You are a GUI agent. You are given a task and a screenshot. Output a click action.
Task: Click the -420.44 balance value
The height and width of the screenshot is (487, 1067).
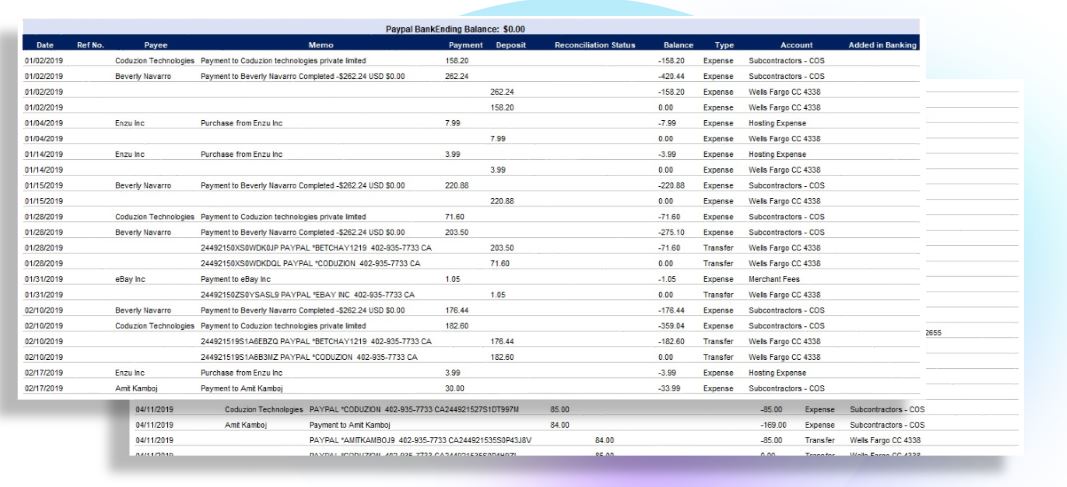point(672,76)
